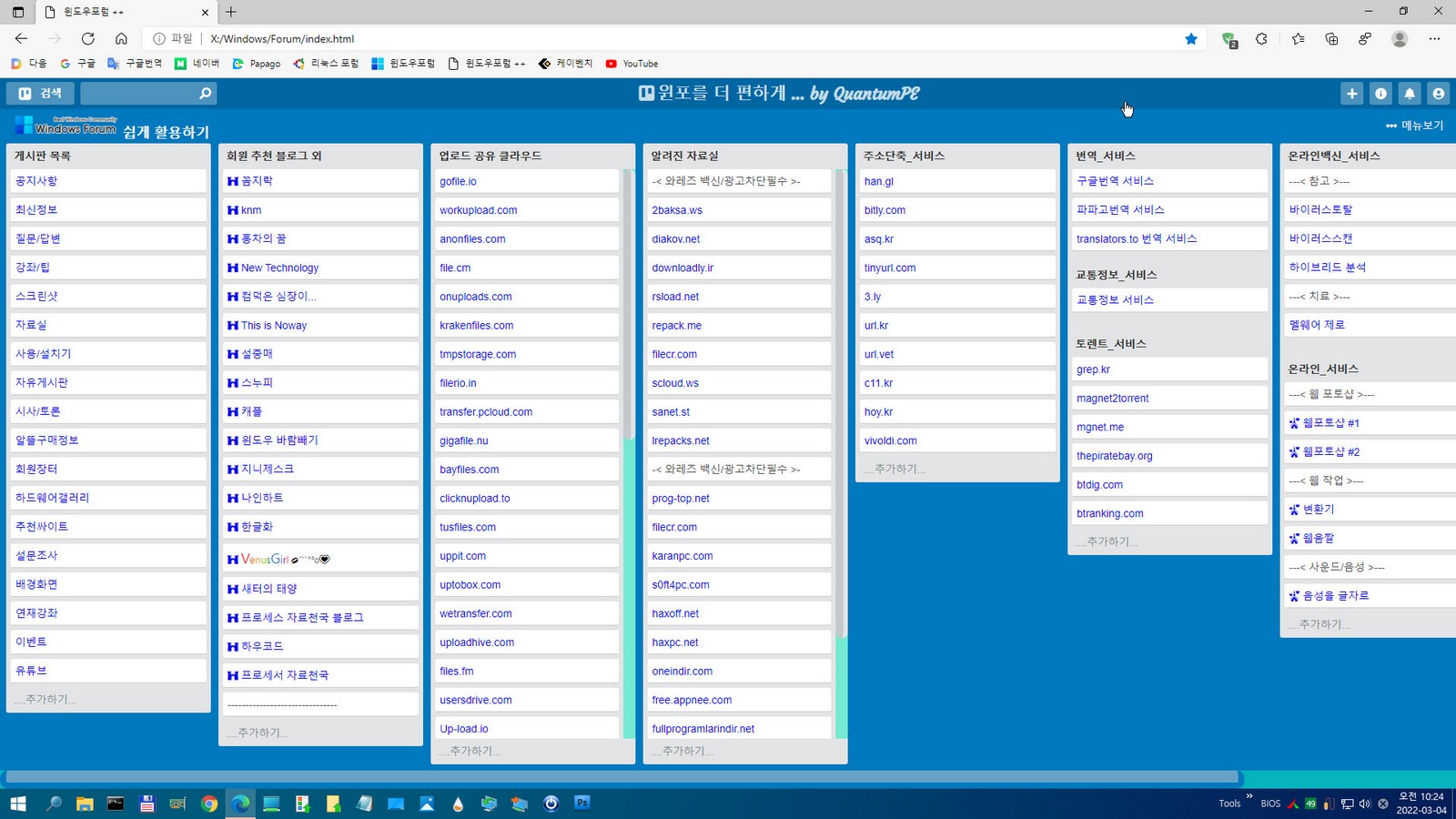This screenshot has height=819, width=1456.
Task: Open command prompt from taskbar
Action: (x=116, y=804)
